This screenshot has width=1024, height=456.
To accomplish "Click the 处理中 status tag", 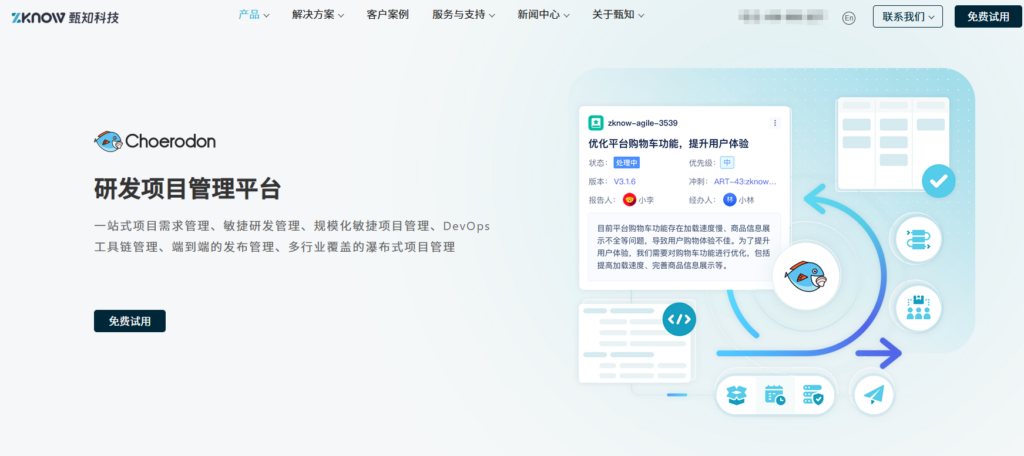I will [x=626, y=162].
